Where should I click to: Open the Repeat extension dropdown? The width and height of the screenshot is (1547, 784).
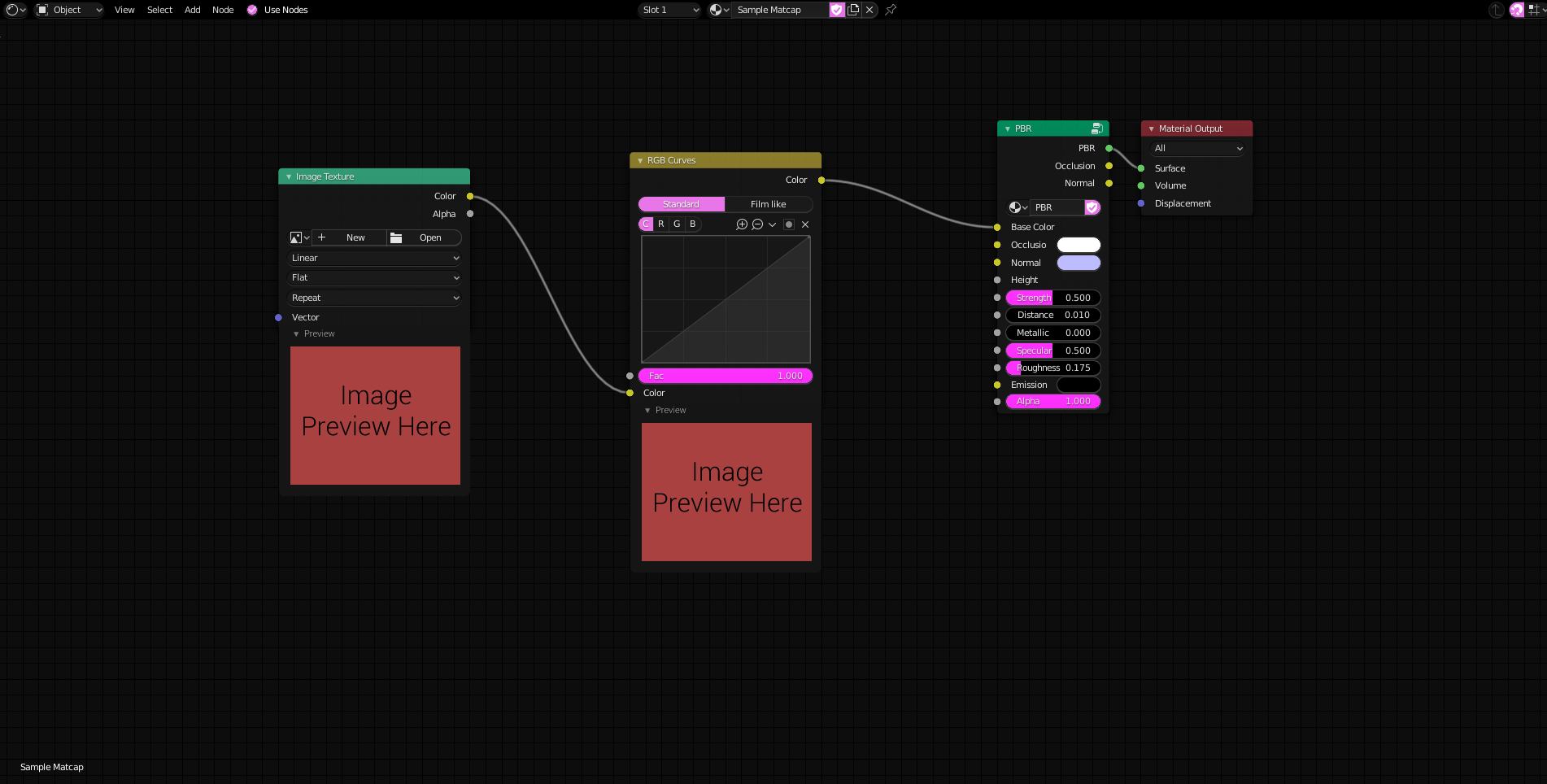375,298
